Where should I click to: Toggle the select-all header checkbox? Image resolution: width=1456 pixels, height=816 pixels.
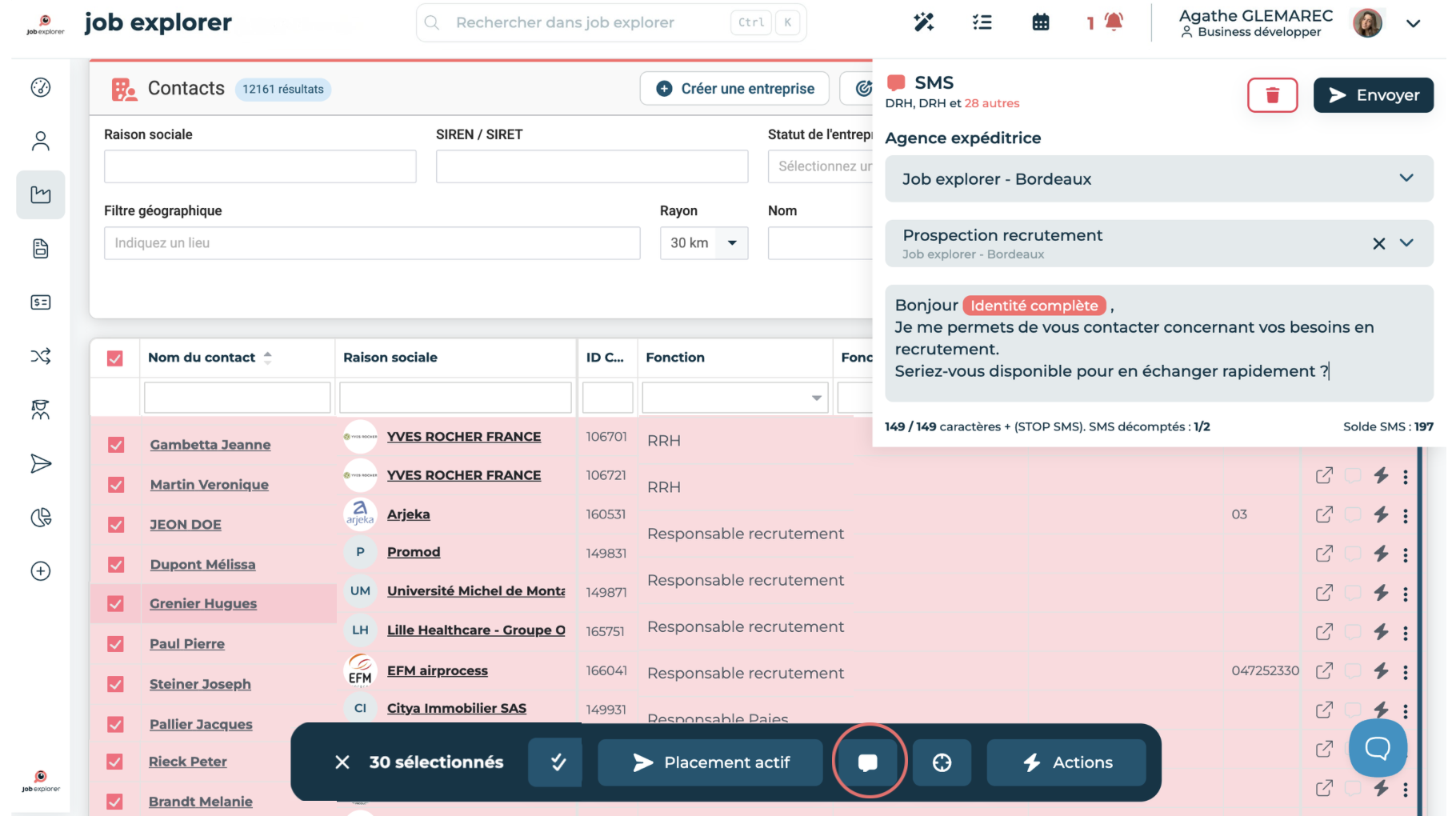point(115,358)
